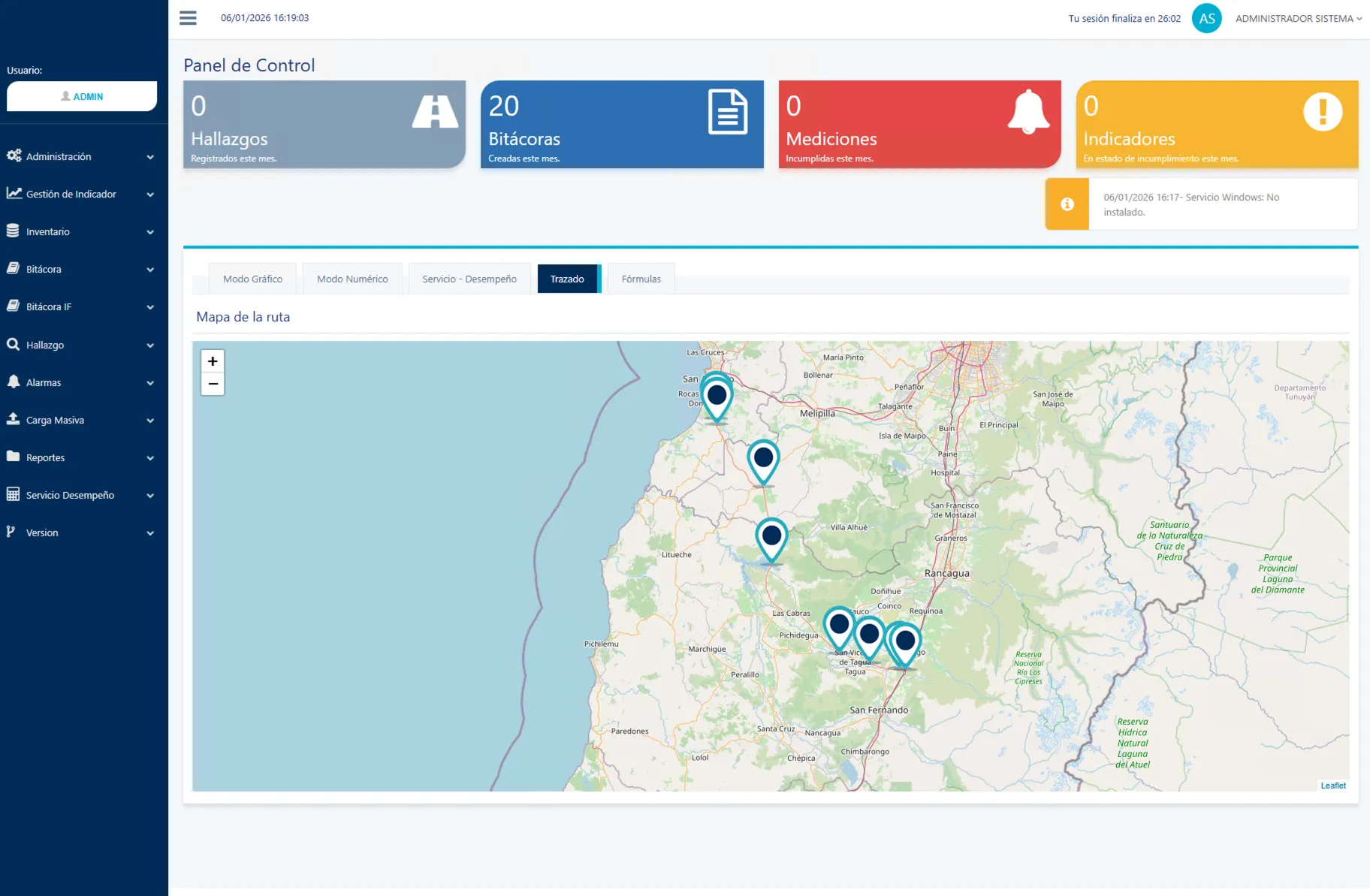Click the Mapa de la ruta heading

click(x=243, y=317)
